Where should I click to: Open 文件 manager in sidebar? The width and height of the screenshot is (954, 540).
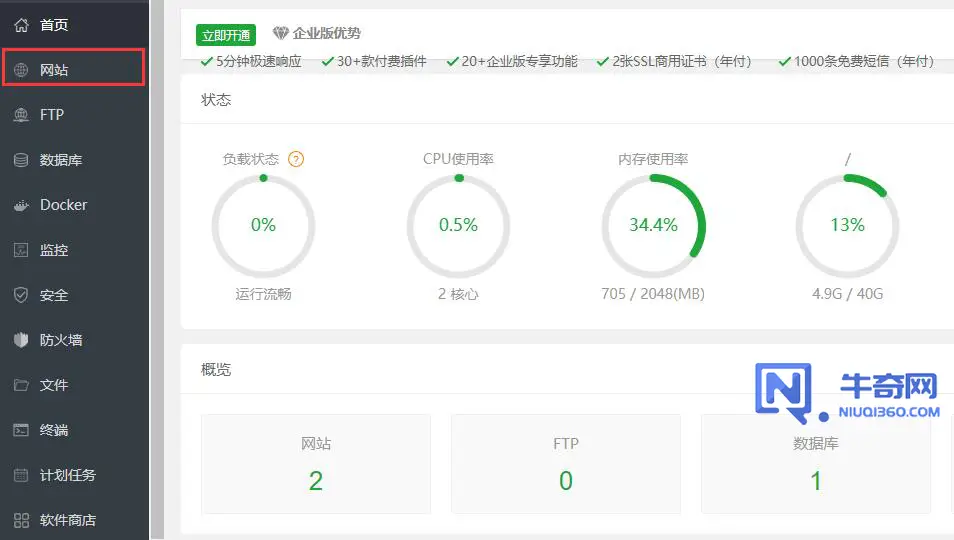tap(74, 385)
